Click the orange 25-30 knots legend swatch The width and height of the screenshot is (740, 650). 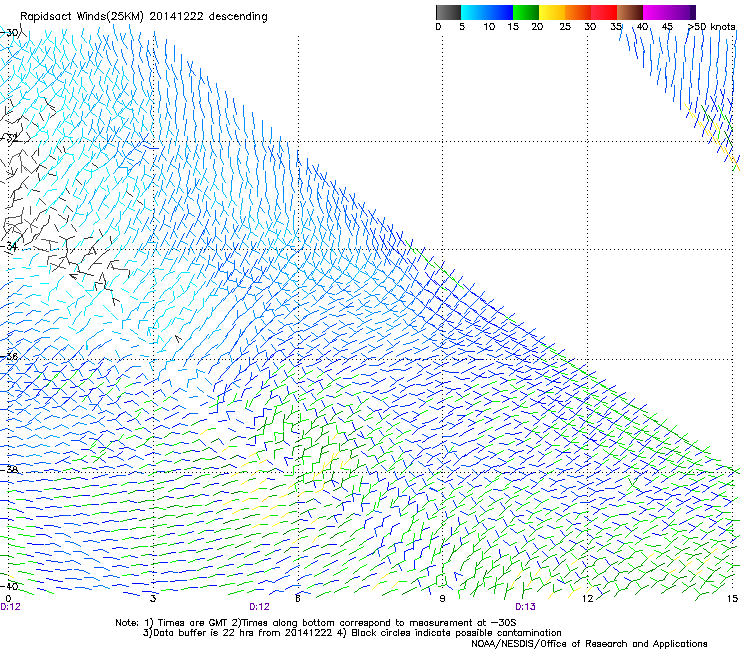[578, 12]
